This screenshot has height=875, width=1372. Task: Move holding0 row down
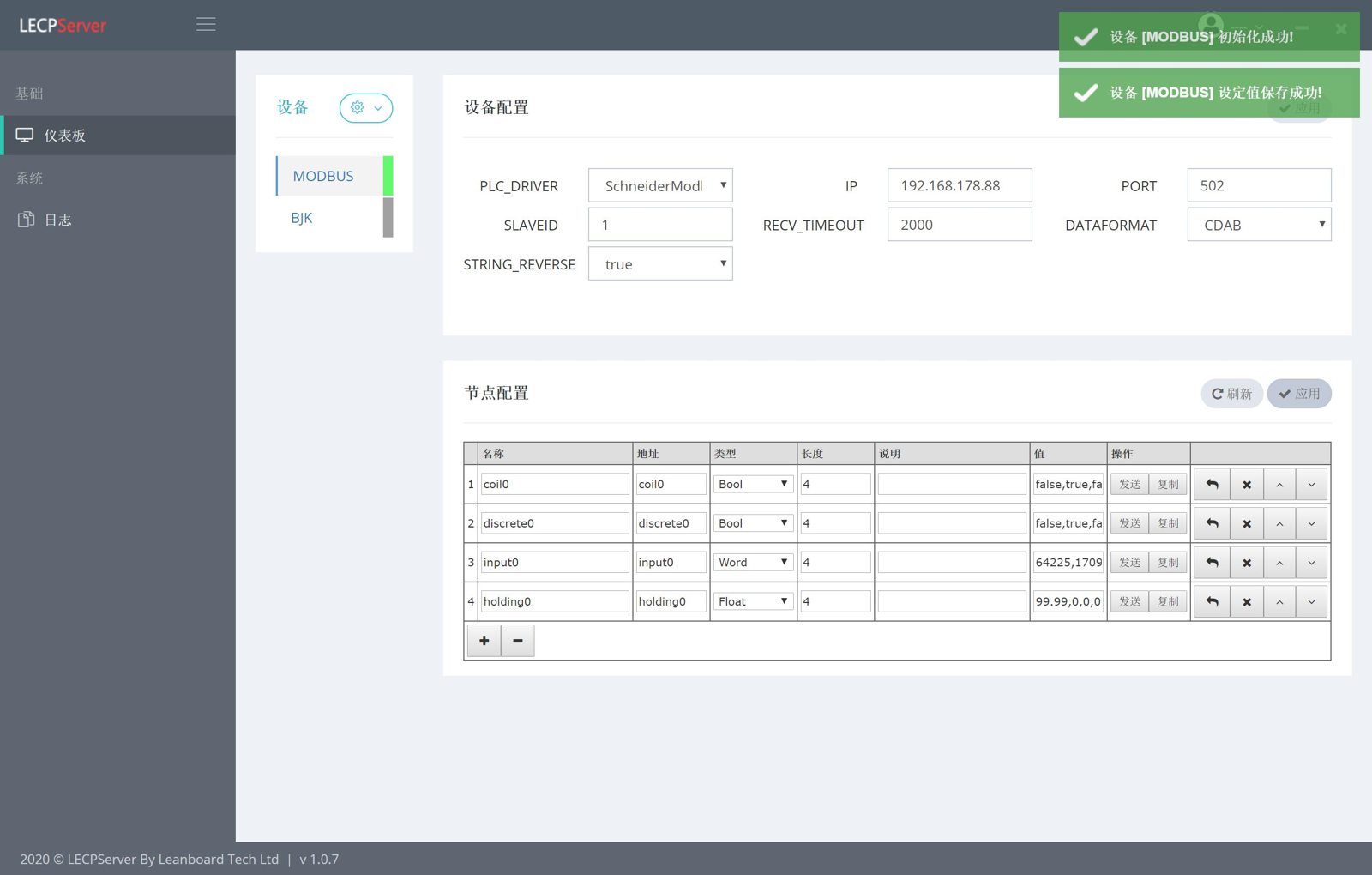tap(1312, 602)
